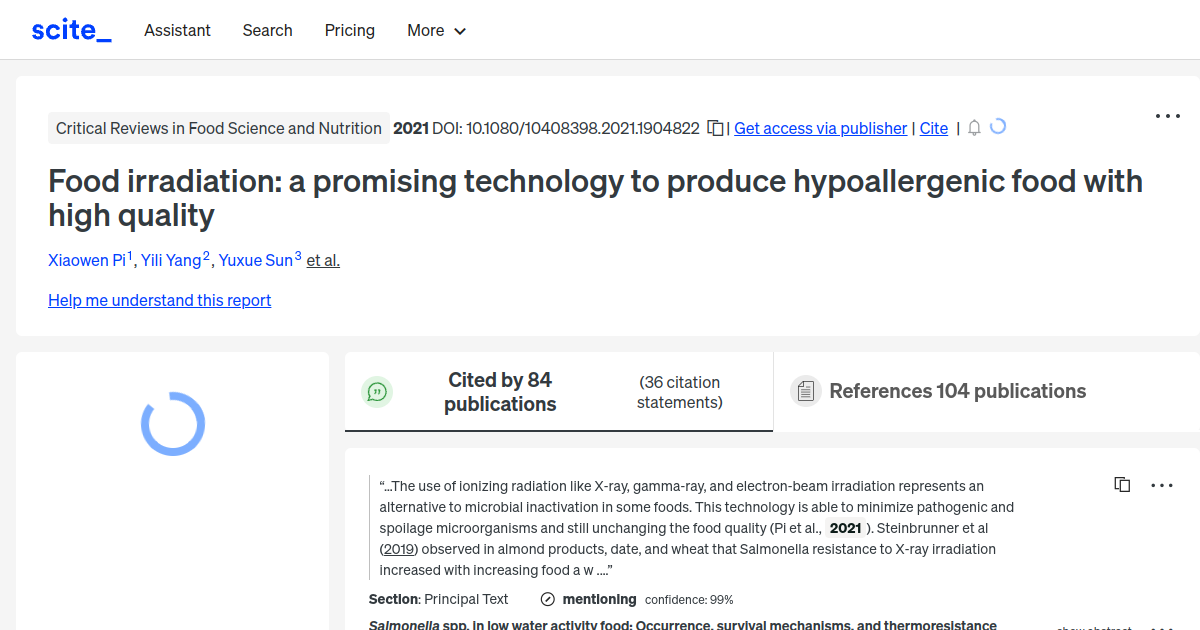Copy the citation snippet text
Screen dimensions: 1200x630
(1122, 484)
